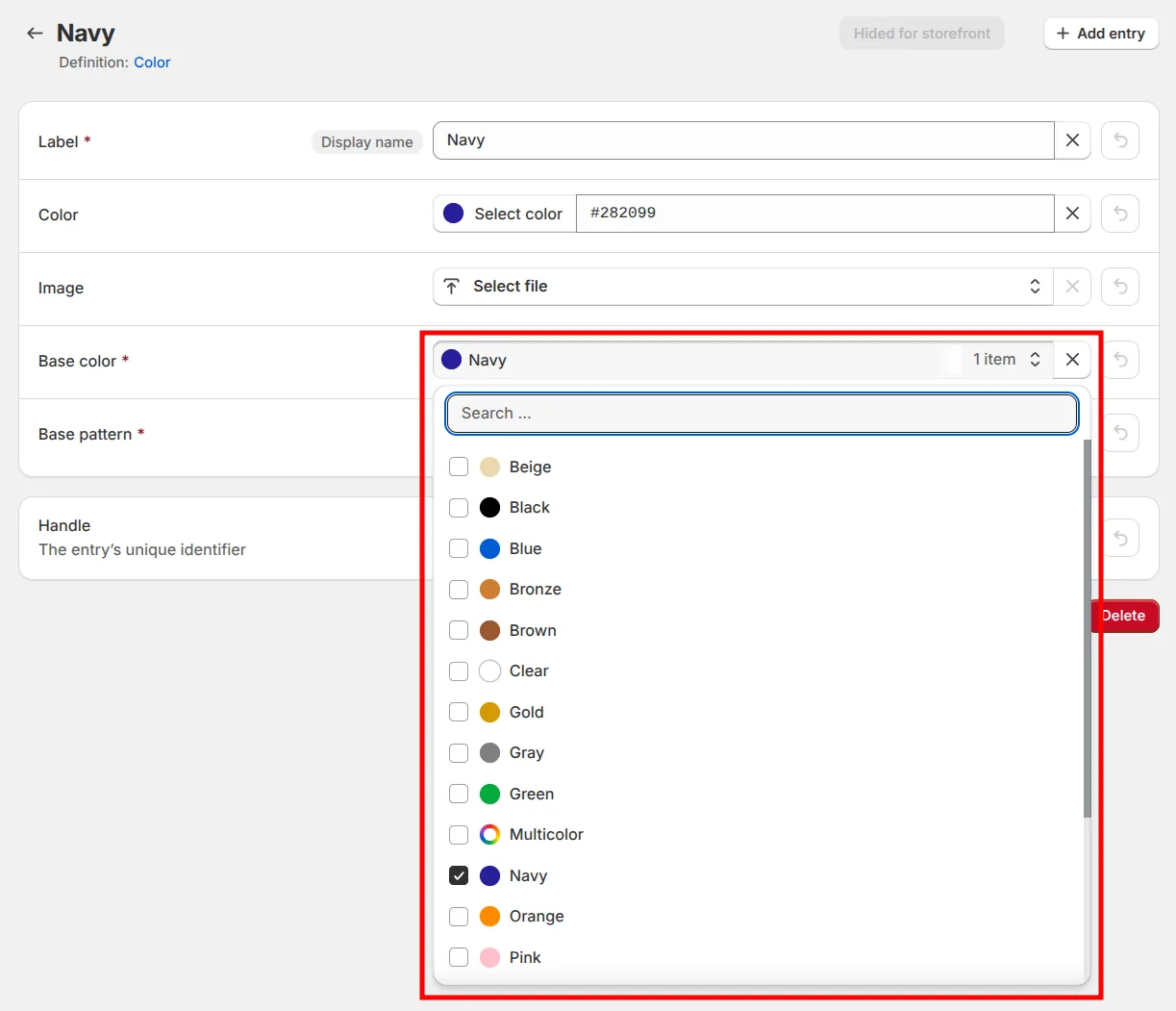The height and width of the screenshot is (1011, 1176).
Task: Check the Brown checkbox
Action: 459,630
